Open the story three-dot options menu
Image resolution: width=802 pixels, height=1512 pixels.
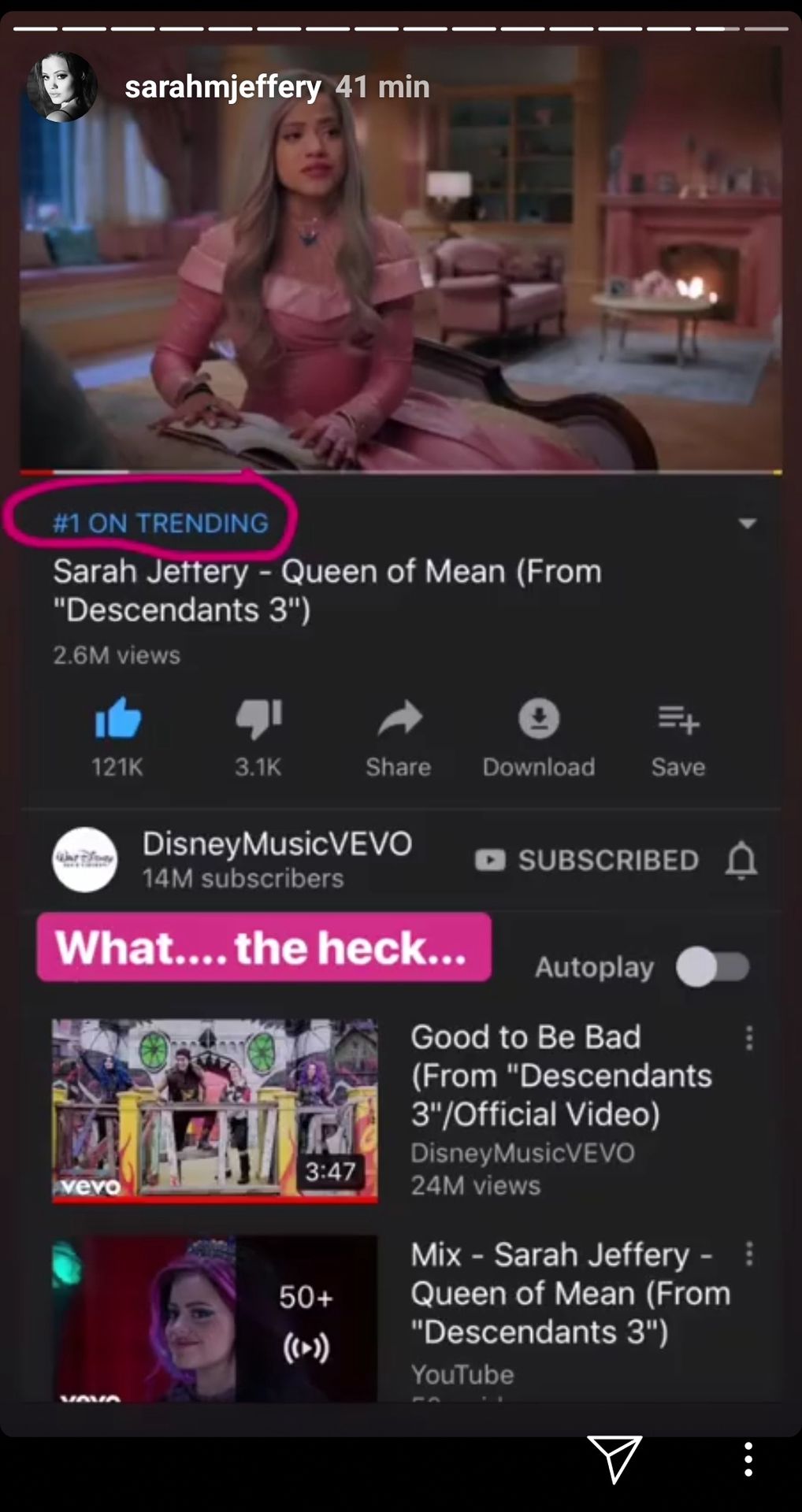748,1459
